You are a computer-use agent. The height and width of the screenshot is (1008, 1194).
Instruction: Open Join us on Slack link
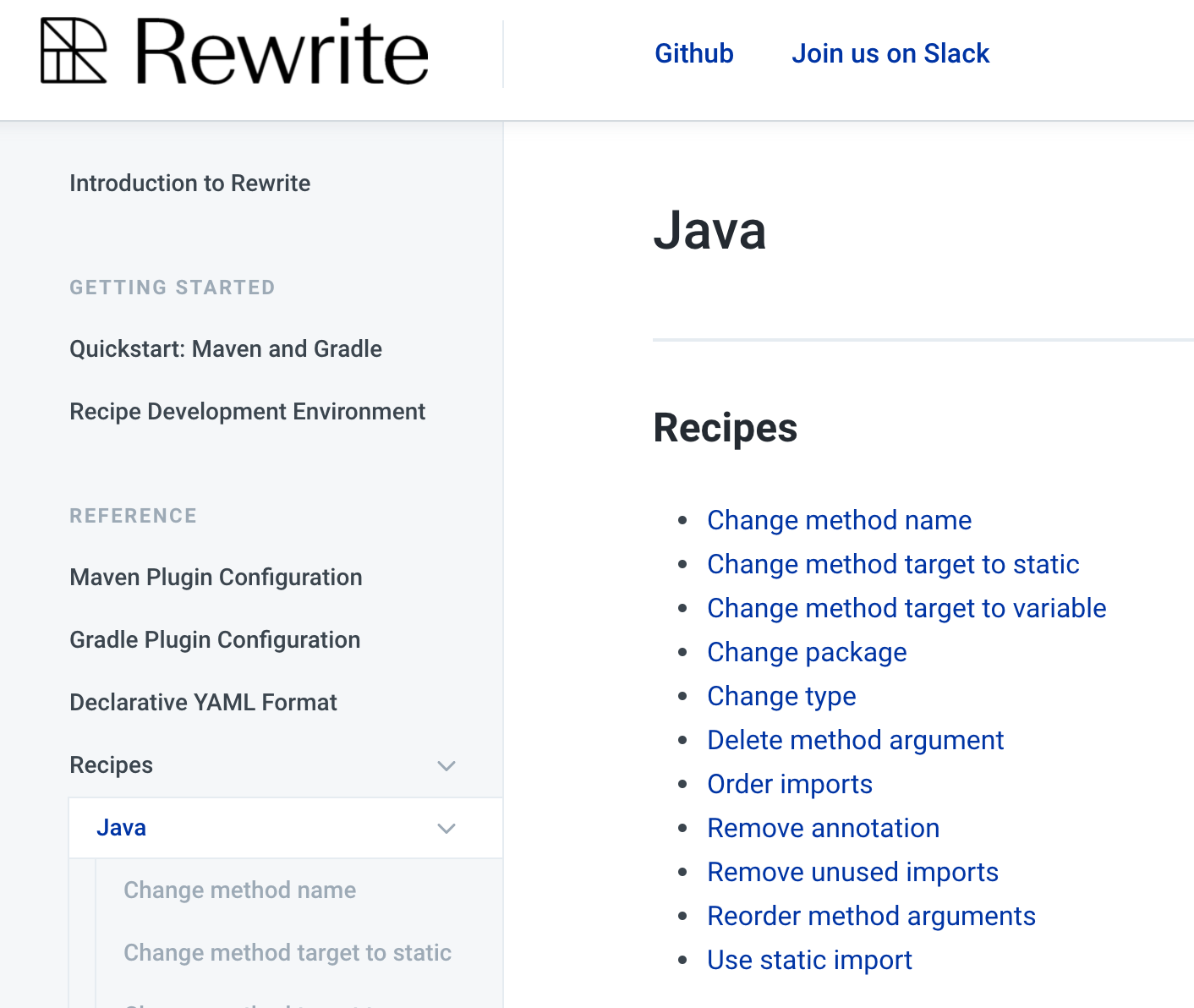890,53
